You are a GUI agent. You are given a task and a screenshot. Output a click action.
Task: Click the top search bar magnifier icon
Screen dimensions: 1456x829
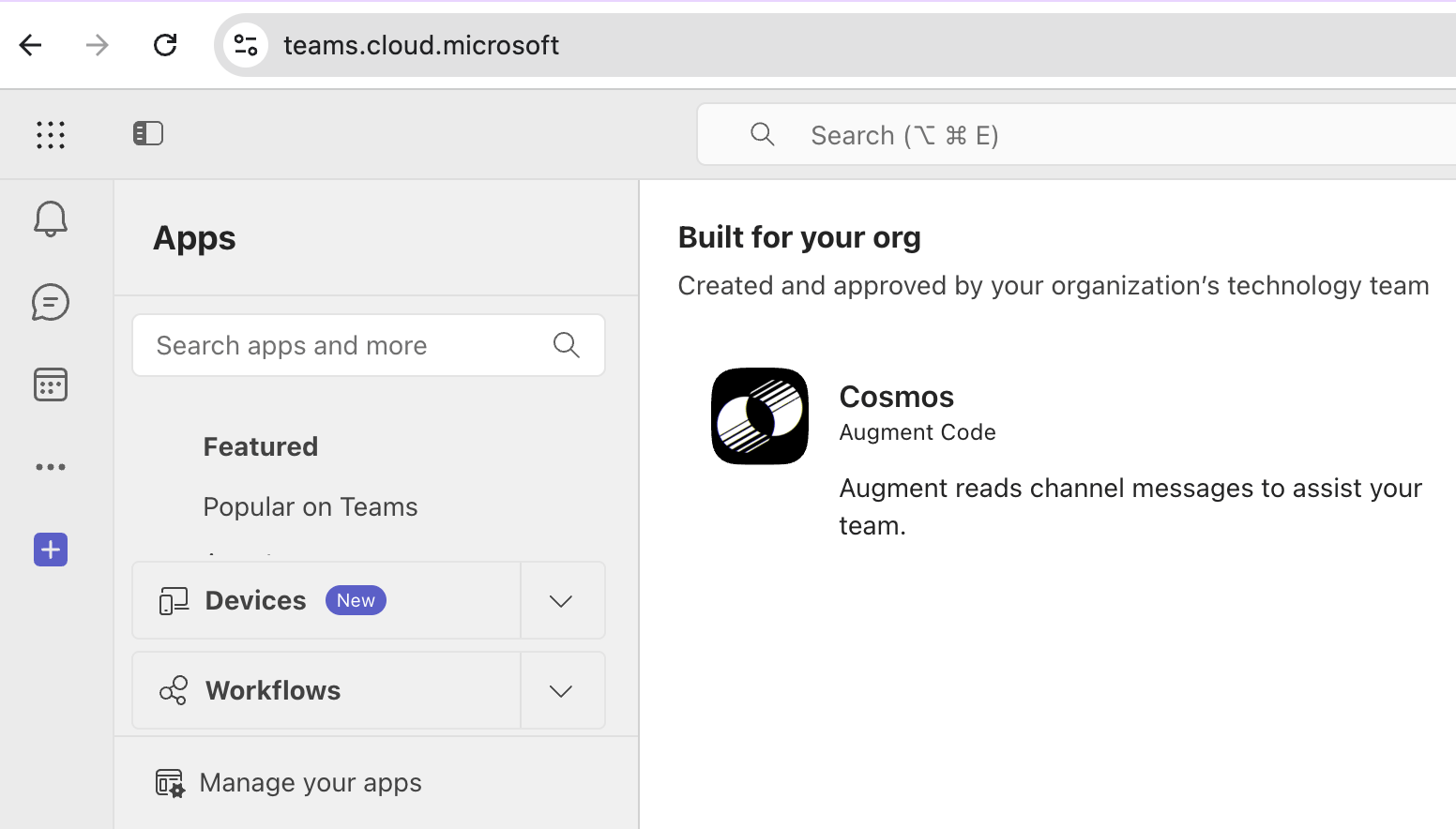pyautogui.click(x=763, y=135)
